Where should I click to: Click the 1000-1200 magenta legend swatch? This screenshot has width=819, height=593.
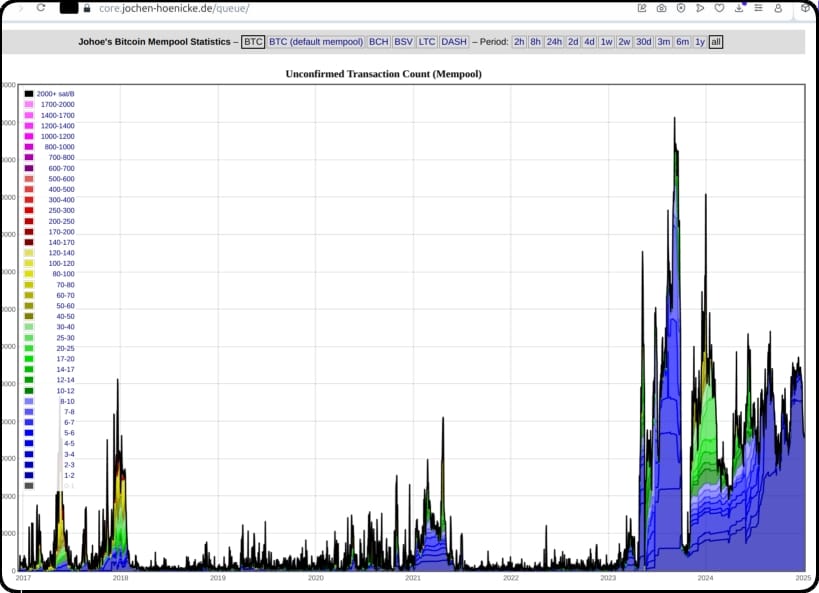[29, 136]
